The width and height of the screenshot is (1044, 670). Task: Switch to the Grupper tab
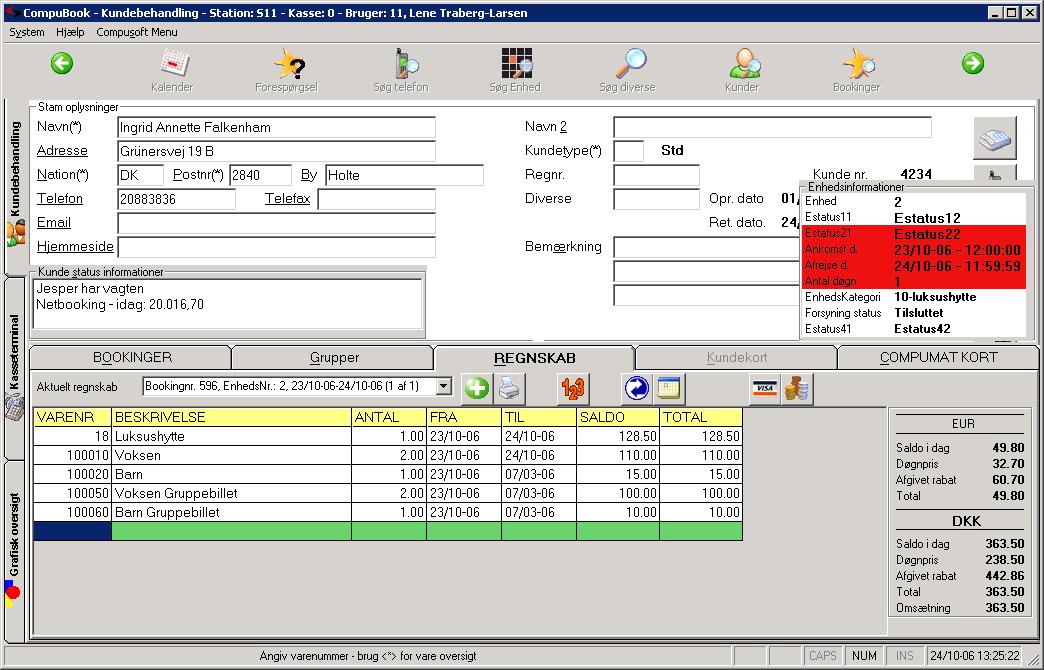pyautogui.click(x=334, y=358)
